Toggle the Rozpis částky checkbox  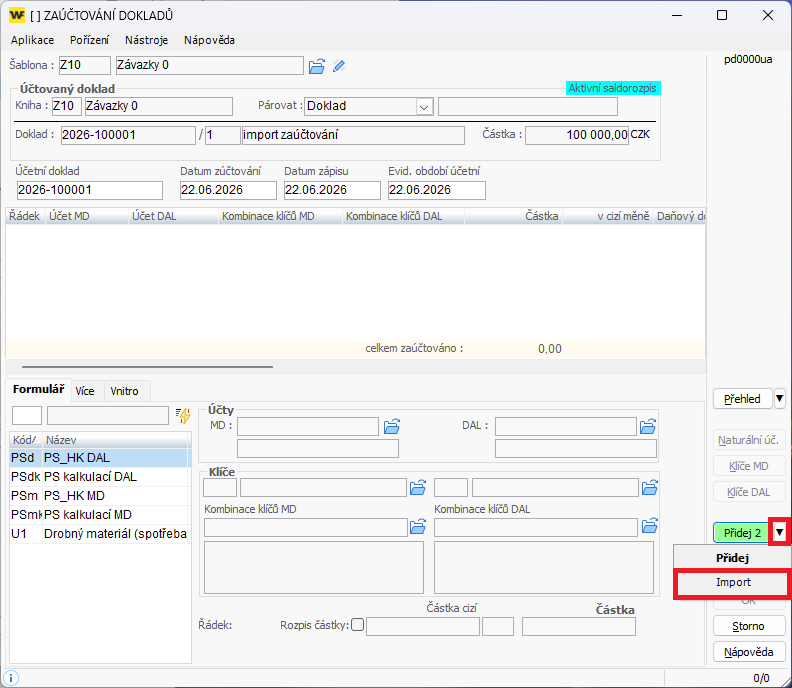pyautogui.click(x=358, y=625)
